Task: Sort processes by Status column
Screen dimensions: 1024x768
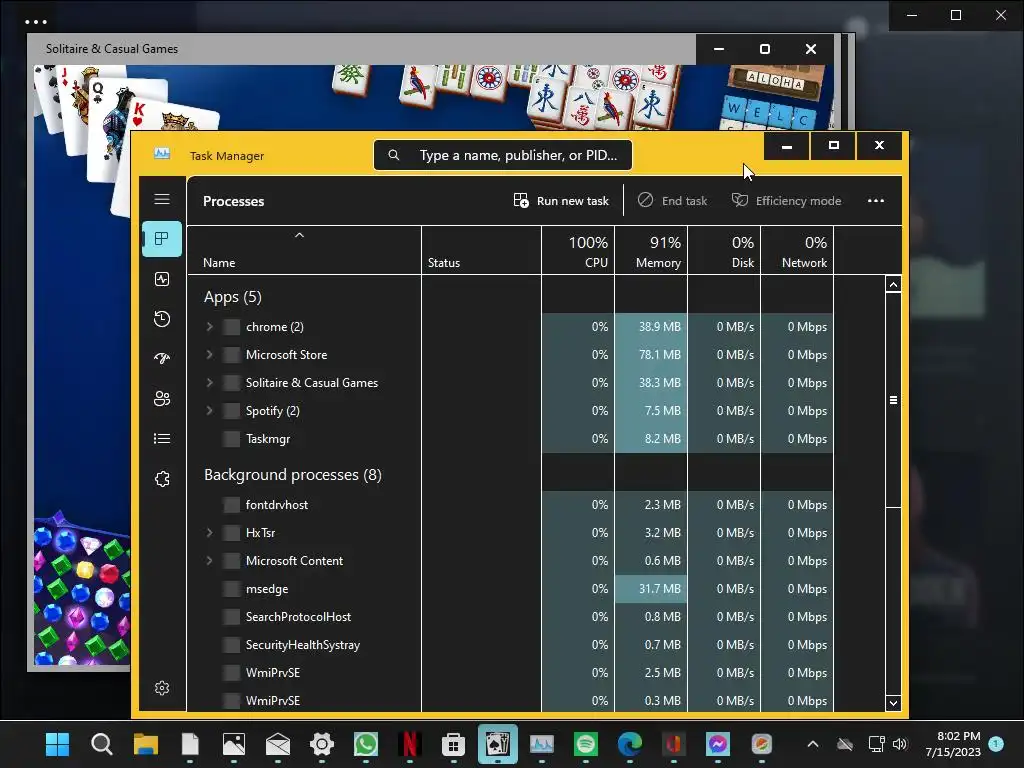Action: pyautogui.click(x=481, y=250)
